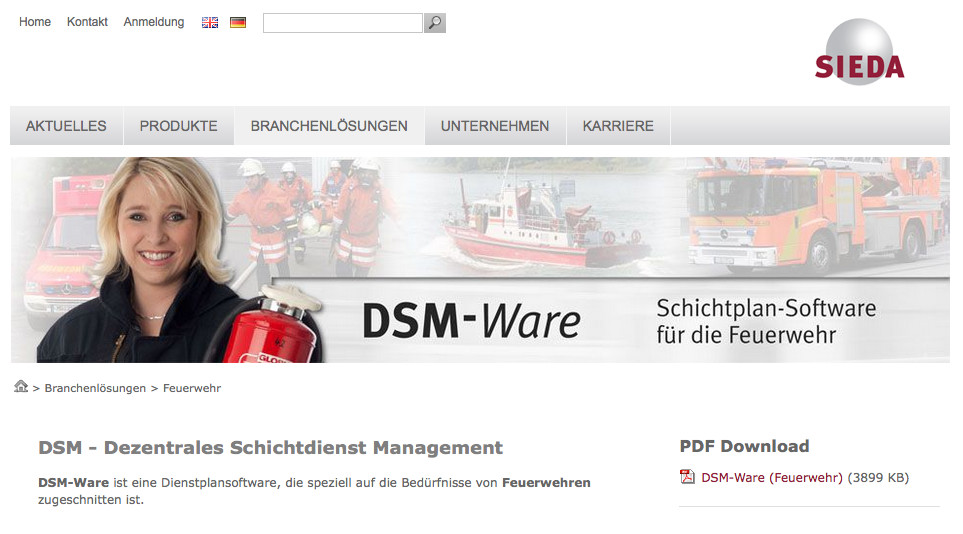Click Feuerwehr in the breadcrumb

pos(192,388)
